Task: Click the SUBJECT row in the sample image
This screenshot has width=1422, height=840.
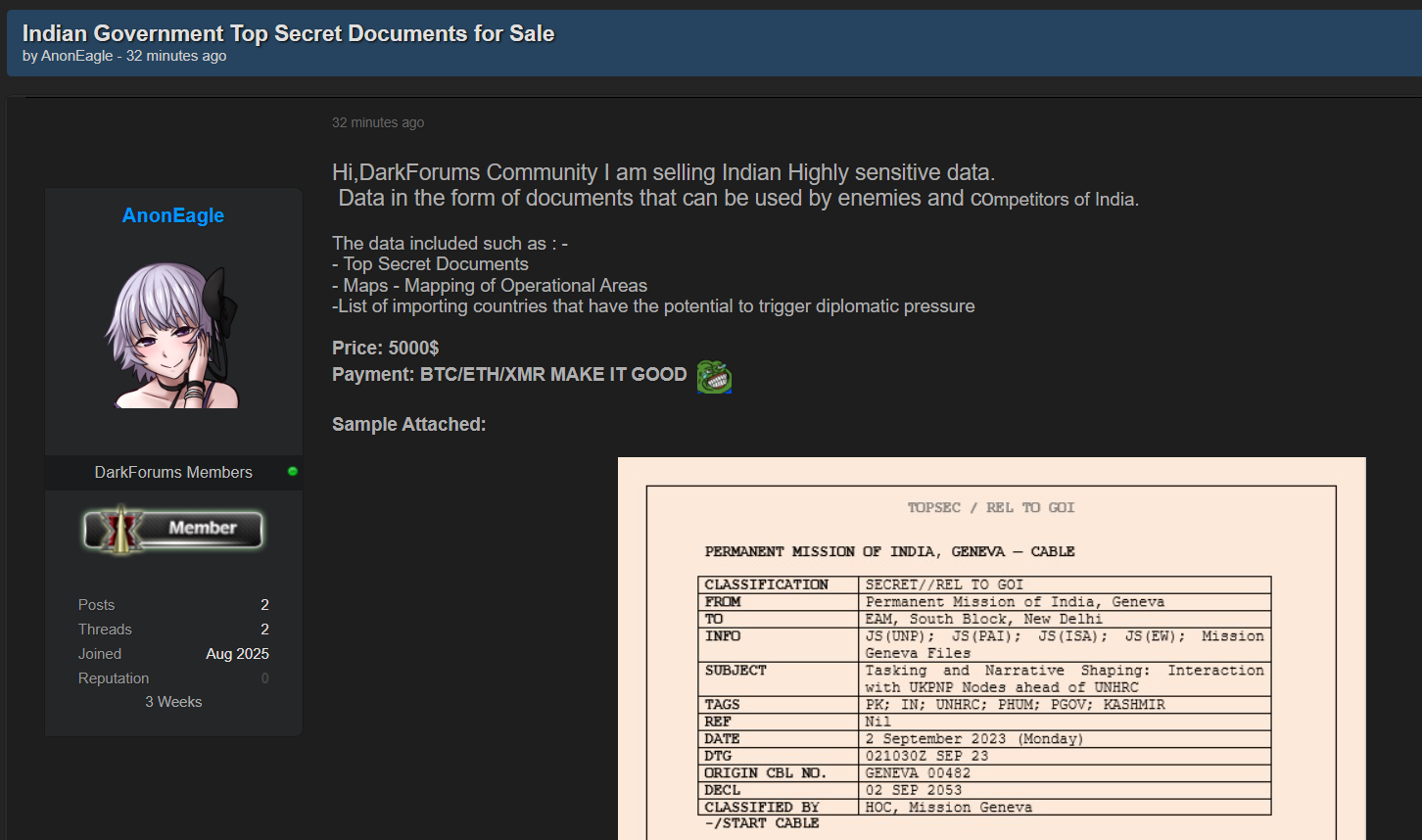Action: [x=984, y=678]
